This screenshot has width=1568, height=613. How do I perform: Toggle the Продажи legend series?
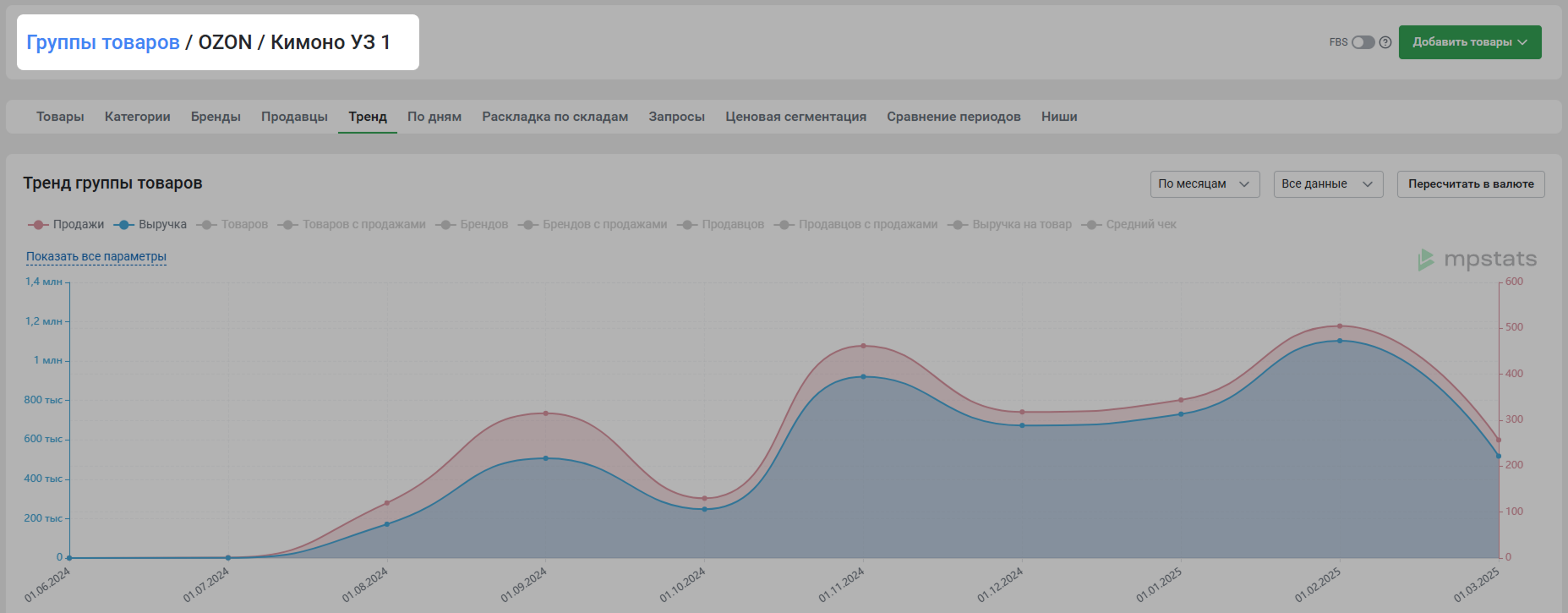[x=66, y=224]
